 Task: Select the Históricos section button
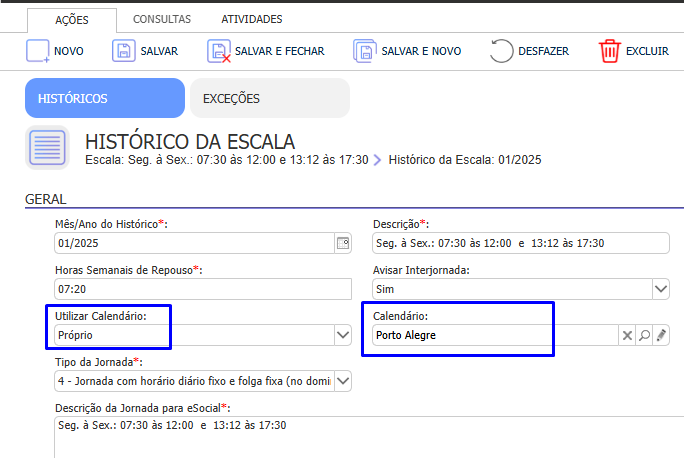point(104,99)
